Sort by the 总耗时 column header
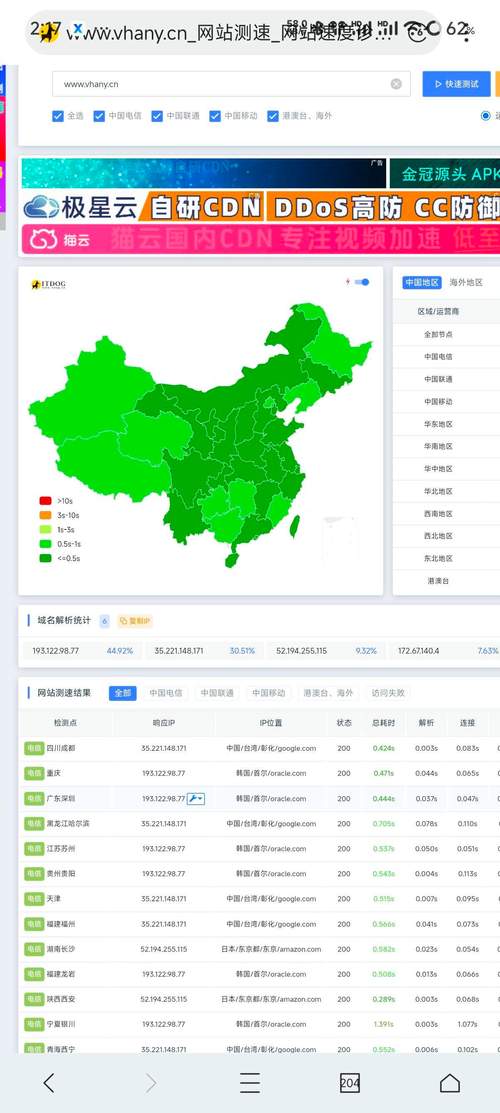Screen dimensions: 500x1113 tap(384, 723)
